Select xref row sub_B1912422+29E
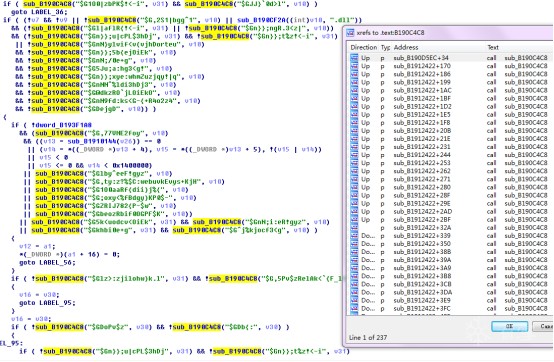This screenshot has height=362, width=554. tap(452, 203)
